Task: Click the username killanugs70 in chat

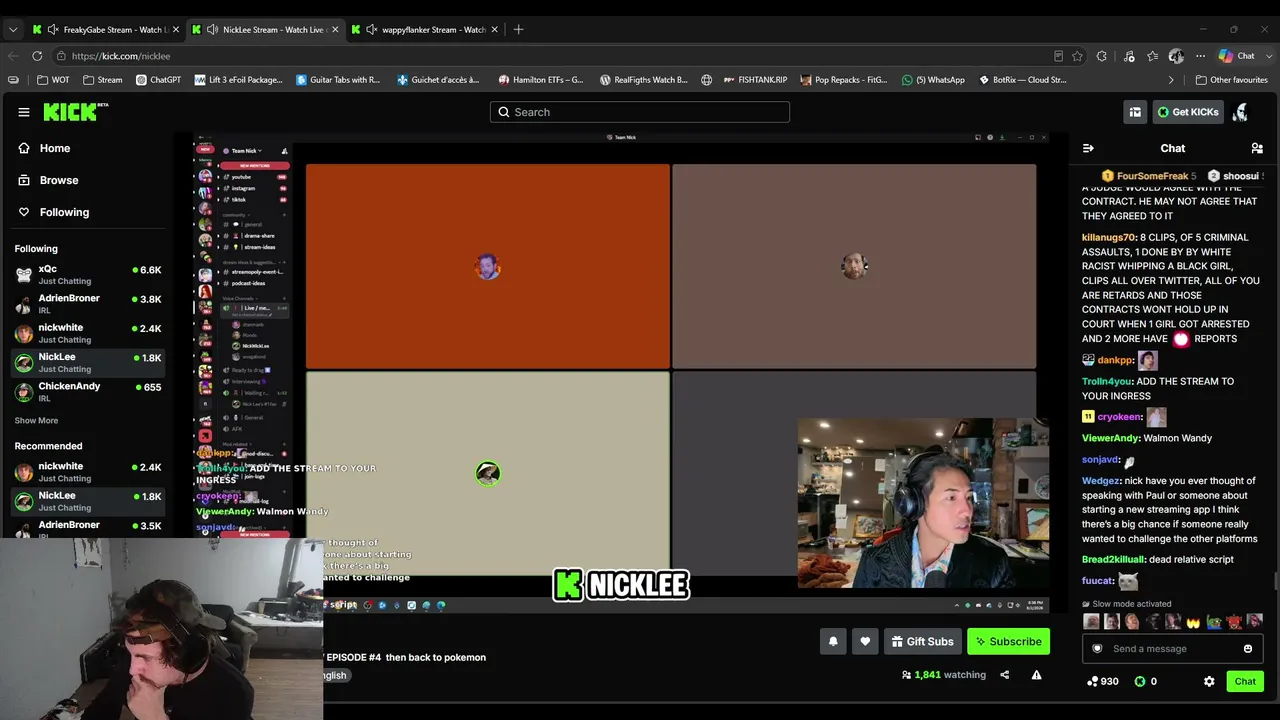Action: click(1110, 238)
